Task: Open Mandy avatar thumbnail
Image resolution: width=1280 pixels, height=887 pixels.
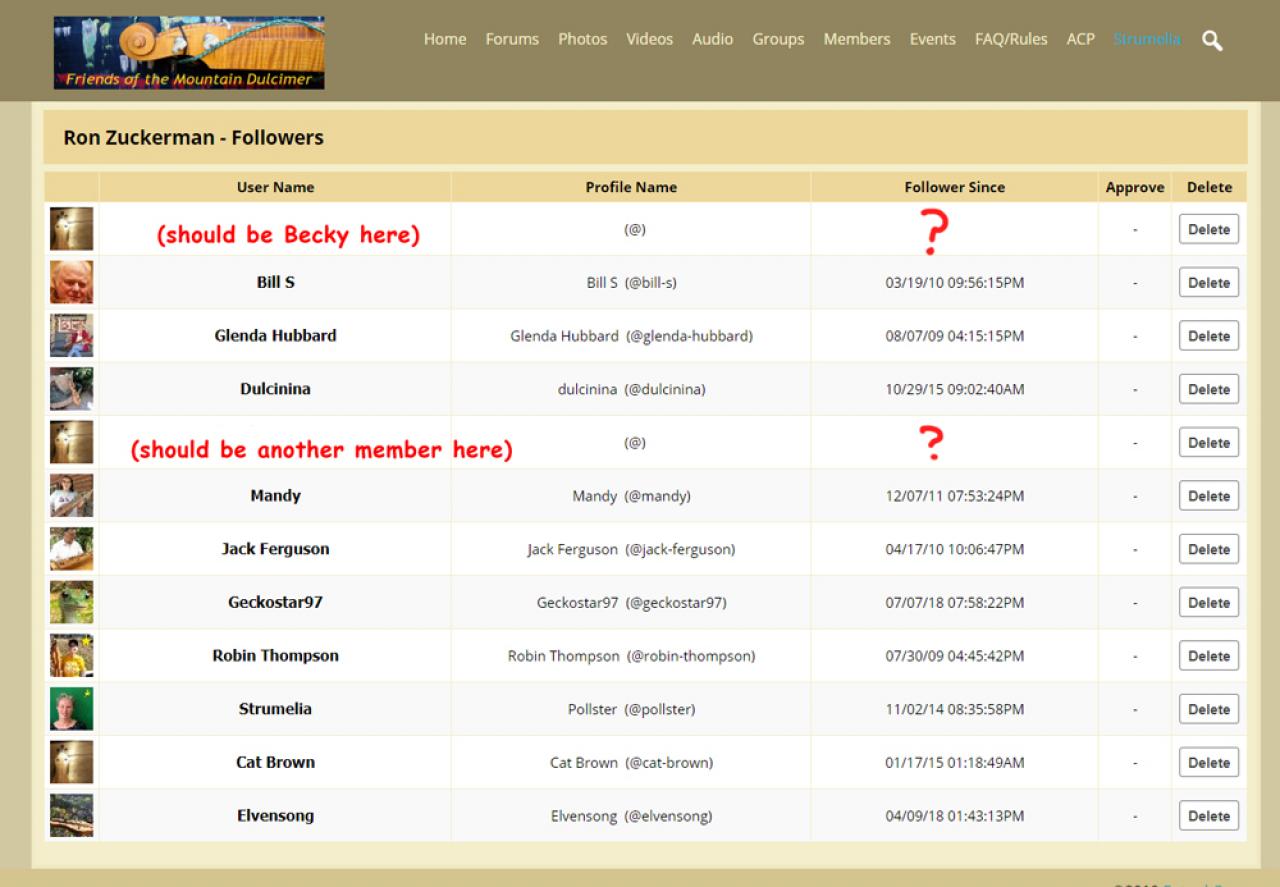Action: tap(72, 496)
